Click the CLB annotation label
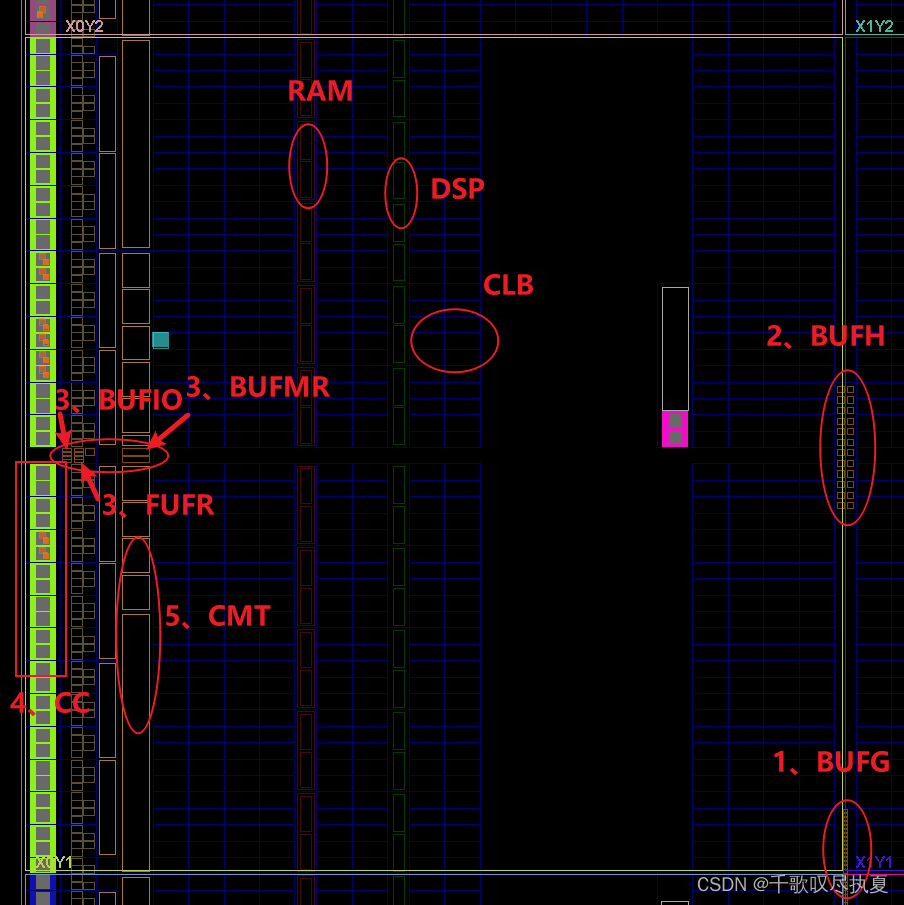 508,285
